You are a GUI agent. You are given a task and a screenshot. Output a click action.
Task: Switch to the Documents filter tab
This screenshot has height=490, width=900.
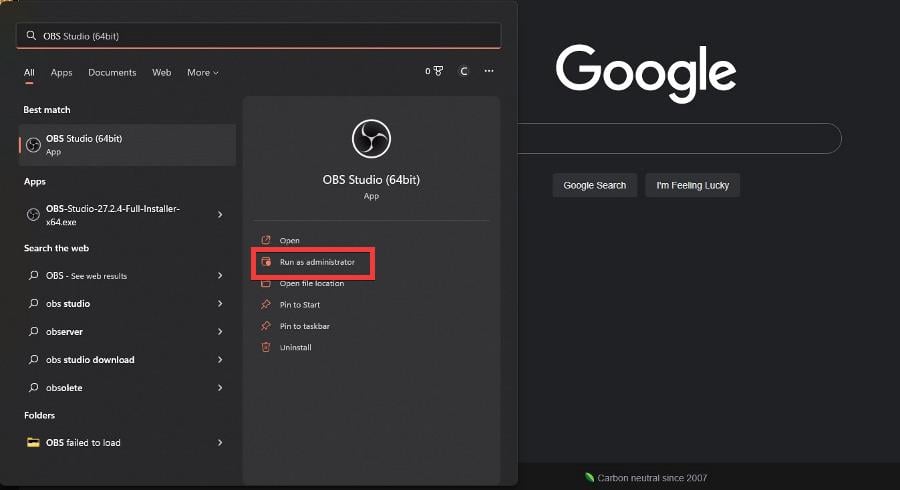pos(112,72)
